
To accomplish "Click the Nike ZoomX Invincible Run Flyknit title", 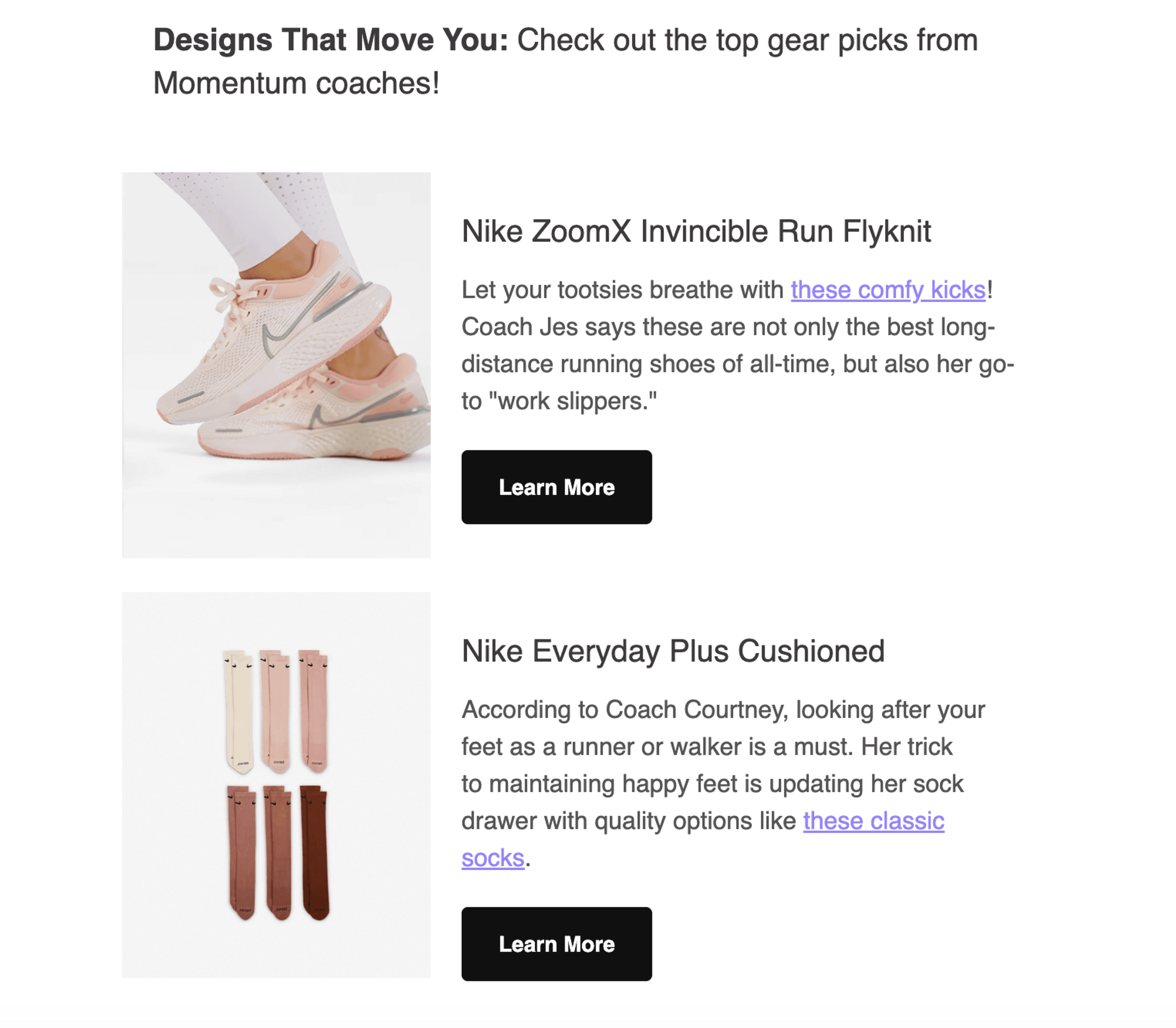I will (696, 231).
